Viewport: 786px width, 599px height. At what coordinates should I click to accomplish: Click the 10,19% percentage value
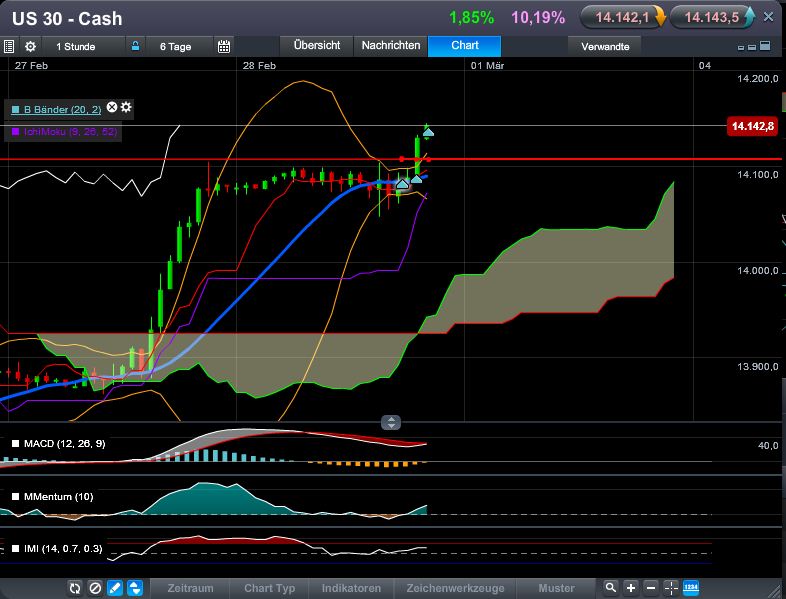538,18
